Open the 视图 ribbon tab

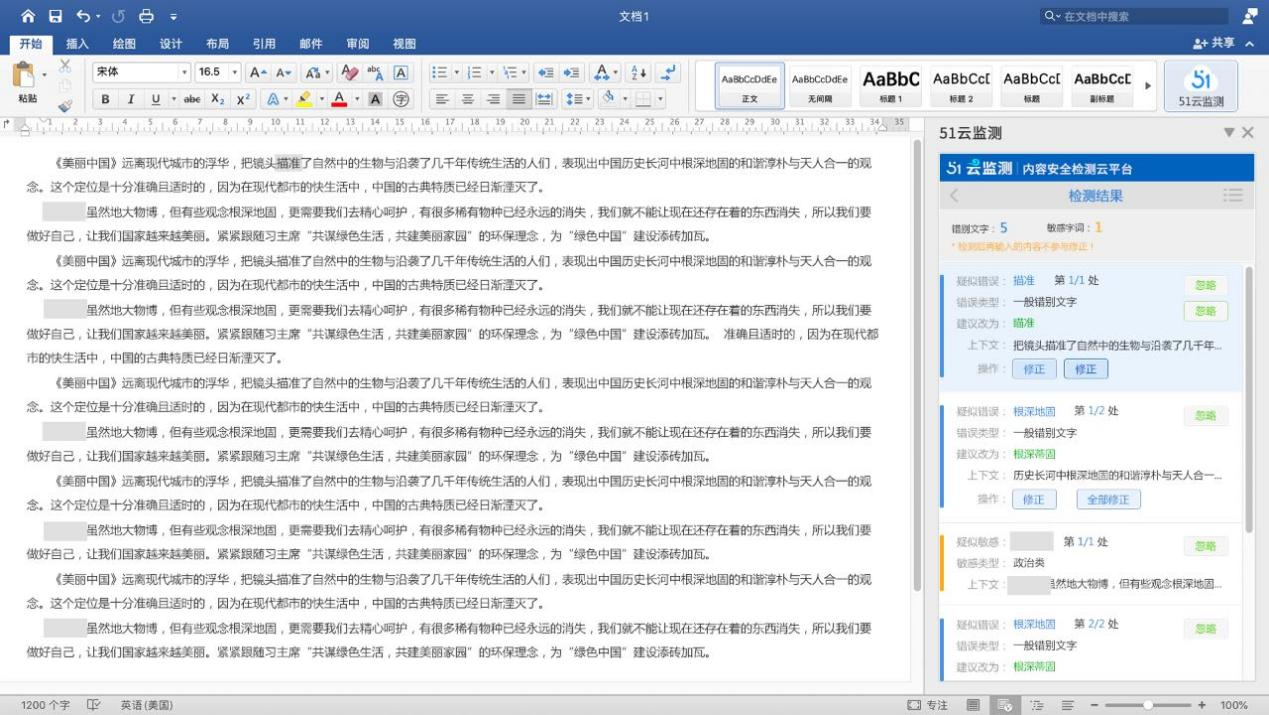404,44
